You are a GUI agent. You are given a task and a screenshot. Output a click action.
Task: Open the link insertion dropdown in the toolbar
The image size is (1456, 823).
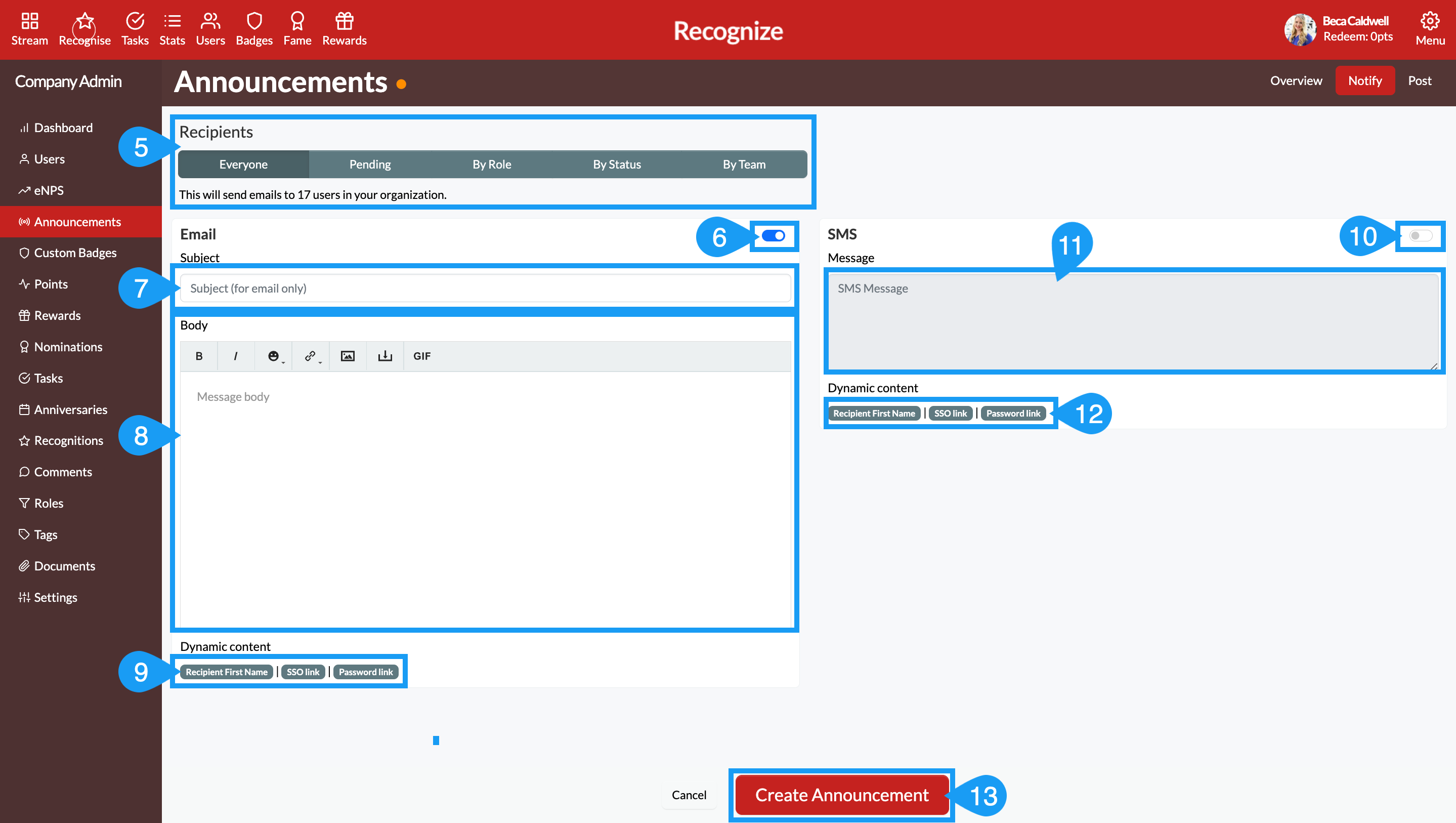310,356
